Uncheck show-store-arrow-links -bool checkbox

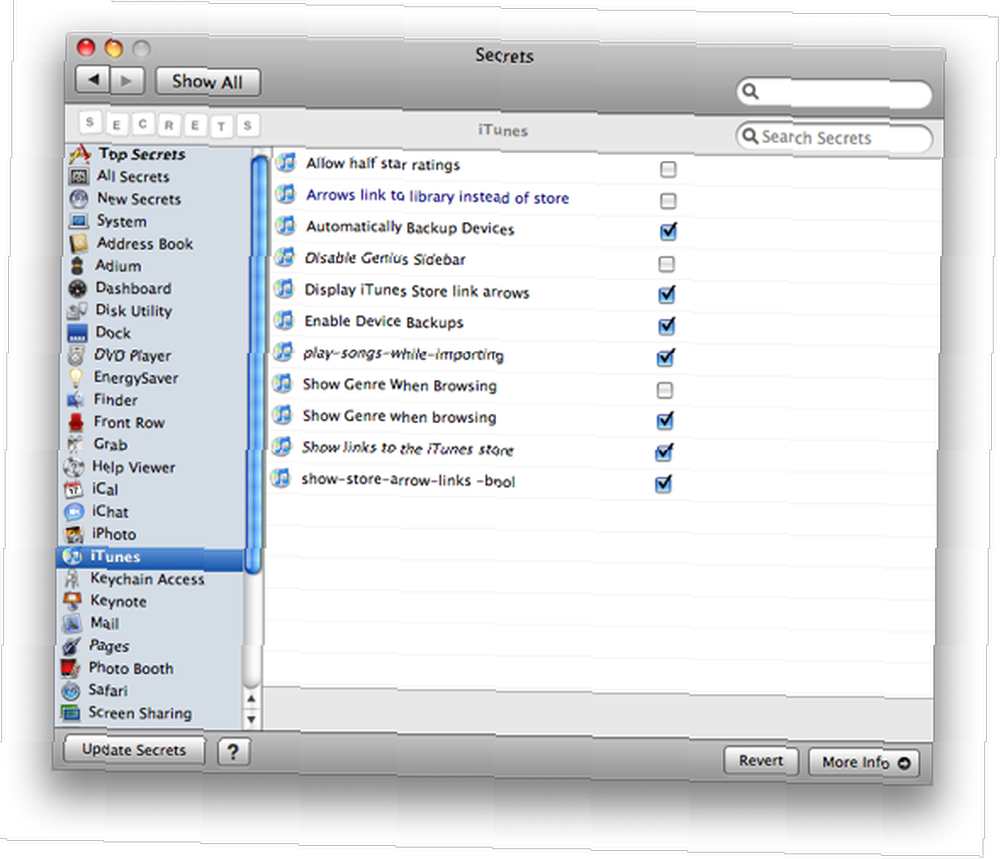(663, 483)
